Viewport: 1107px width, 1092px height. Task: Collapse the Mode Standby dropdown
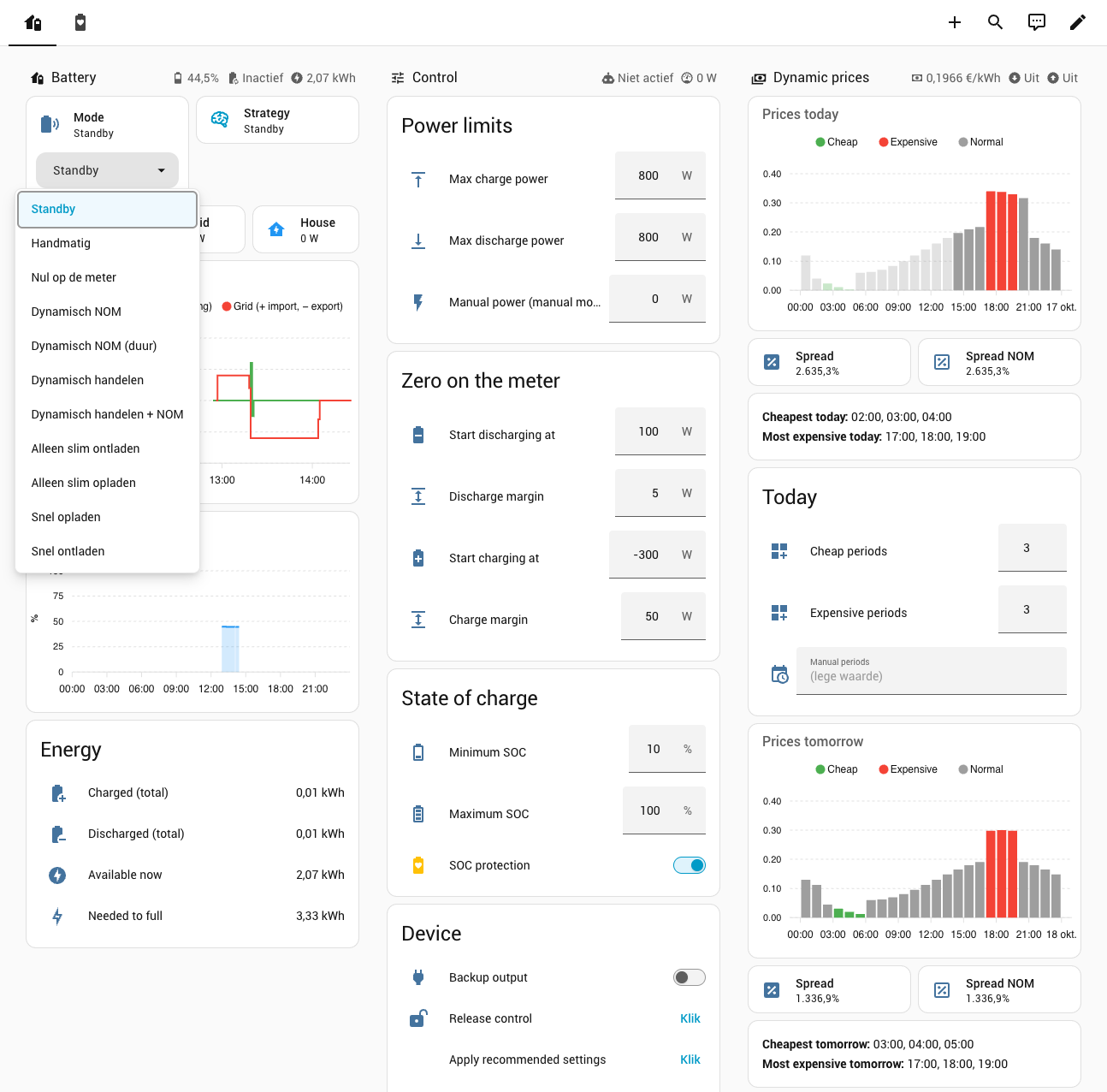tap(107, 170)
